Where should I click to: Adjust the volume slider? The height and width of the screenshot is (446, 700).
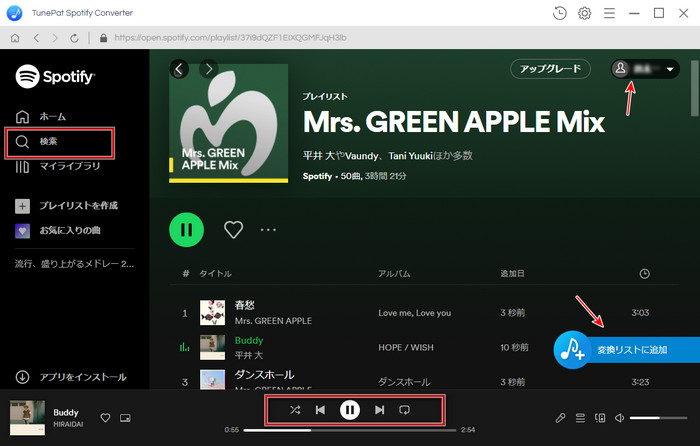point(658,418)
